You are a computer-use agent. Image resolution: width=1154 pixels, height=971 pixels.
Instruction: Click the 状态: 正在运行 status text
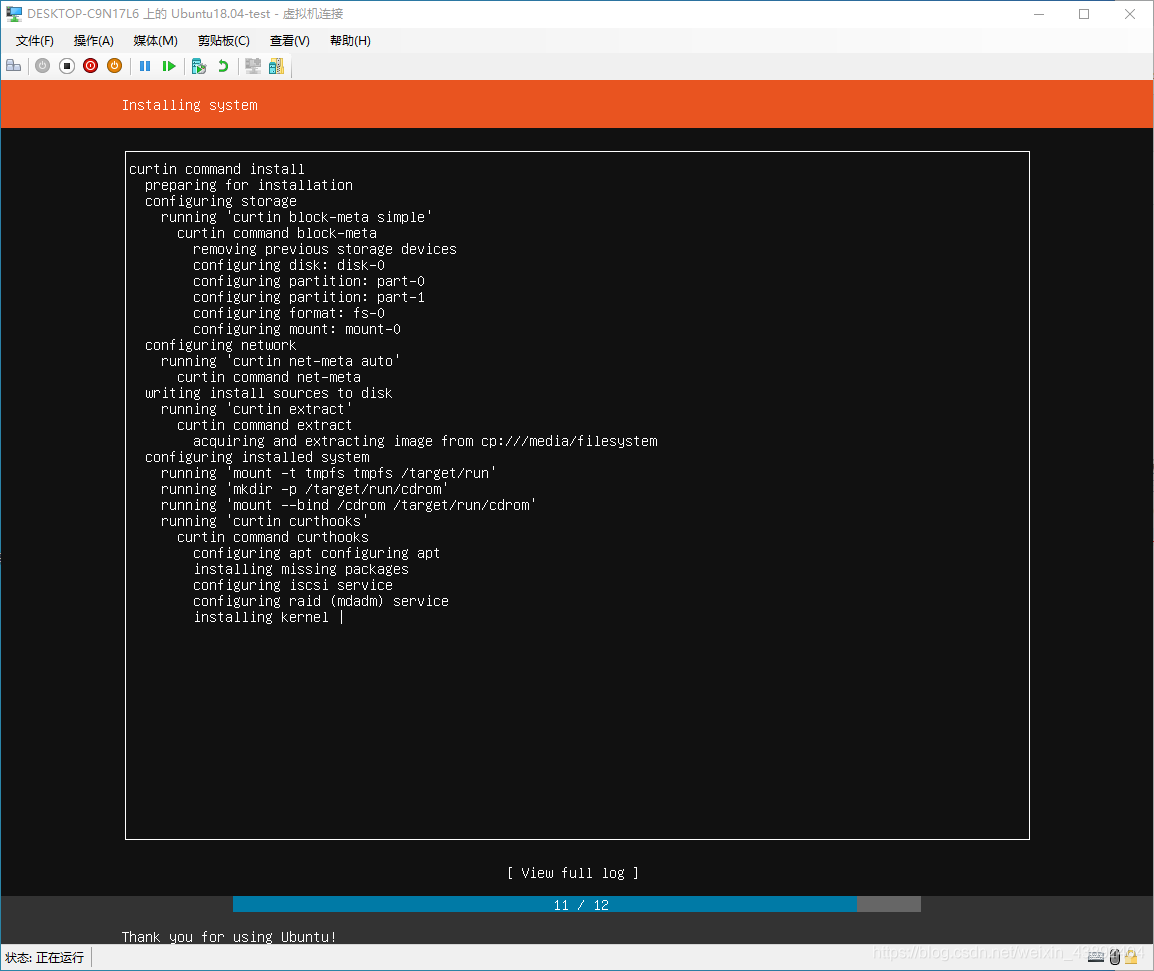pos(45,957)
